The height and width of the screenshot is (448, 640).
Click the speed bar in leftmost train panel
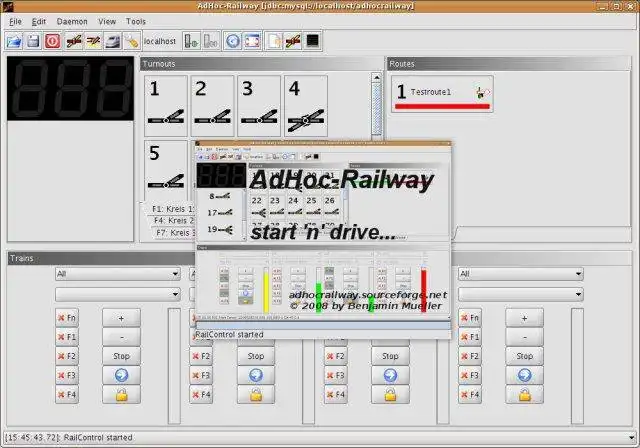174,366
